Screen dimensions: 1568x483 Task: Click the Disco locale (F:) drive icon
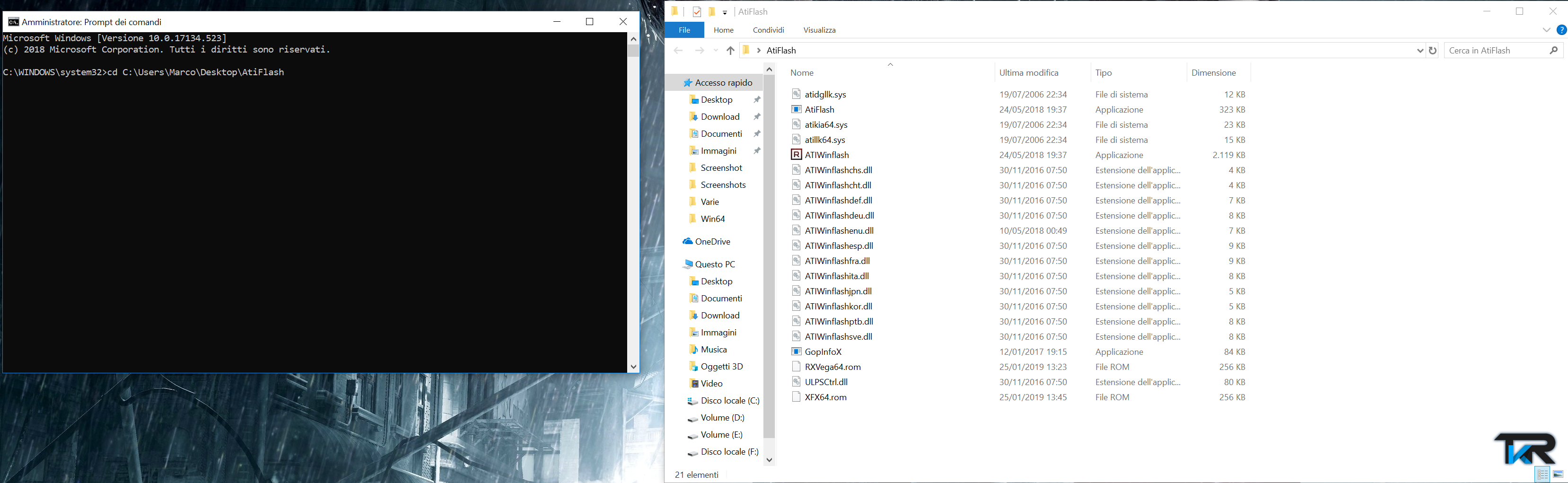pyautogui.click(x=692, y=453)
